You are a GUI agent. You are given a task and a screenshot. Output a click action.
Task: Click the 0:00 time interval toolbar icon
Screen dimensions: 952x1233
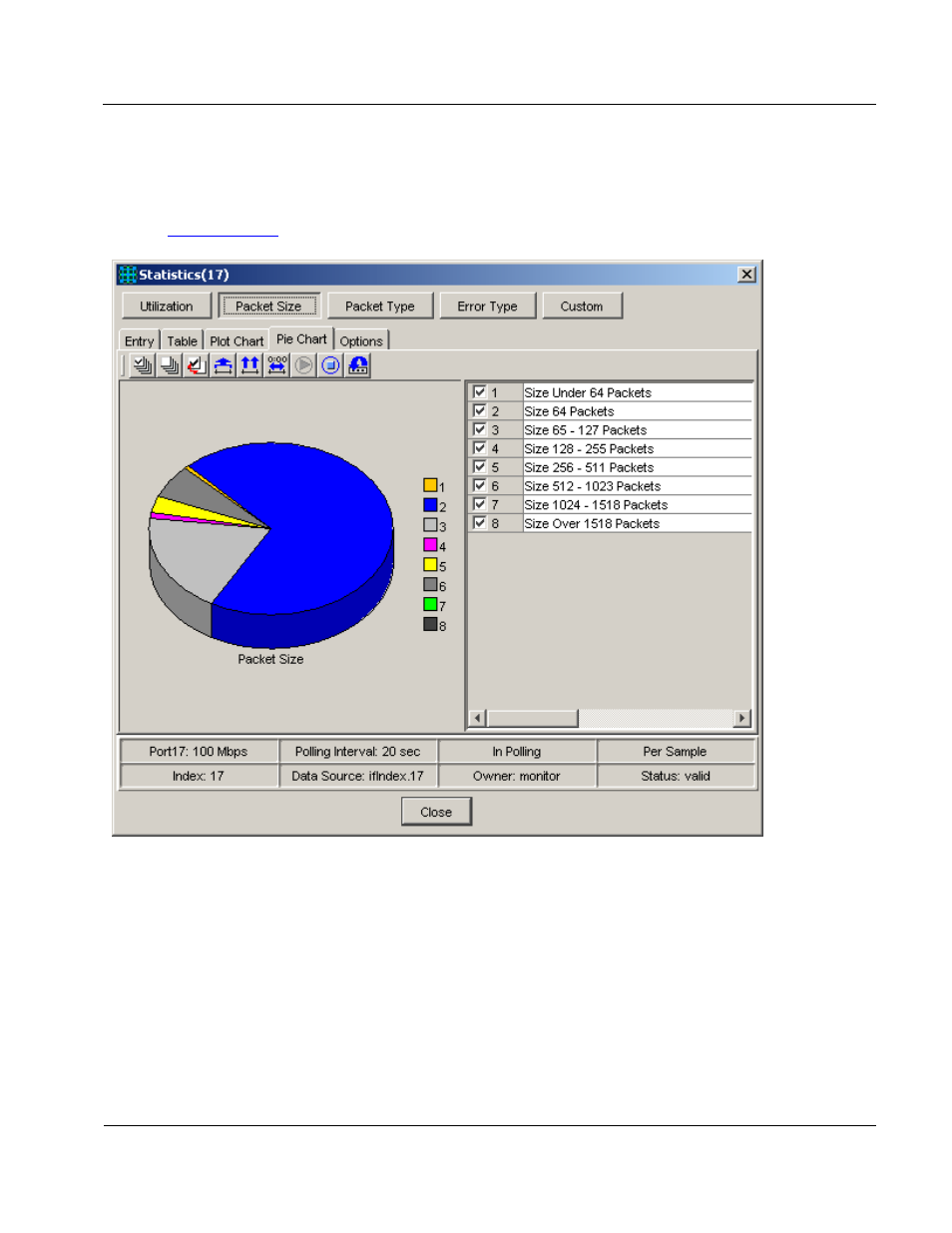pyautogui.click(x=277, y=365)
